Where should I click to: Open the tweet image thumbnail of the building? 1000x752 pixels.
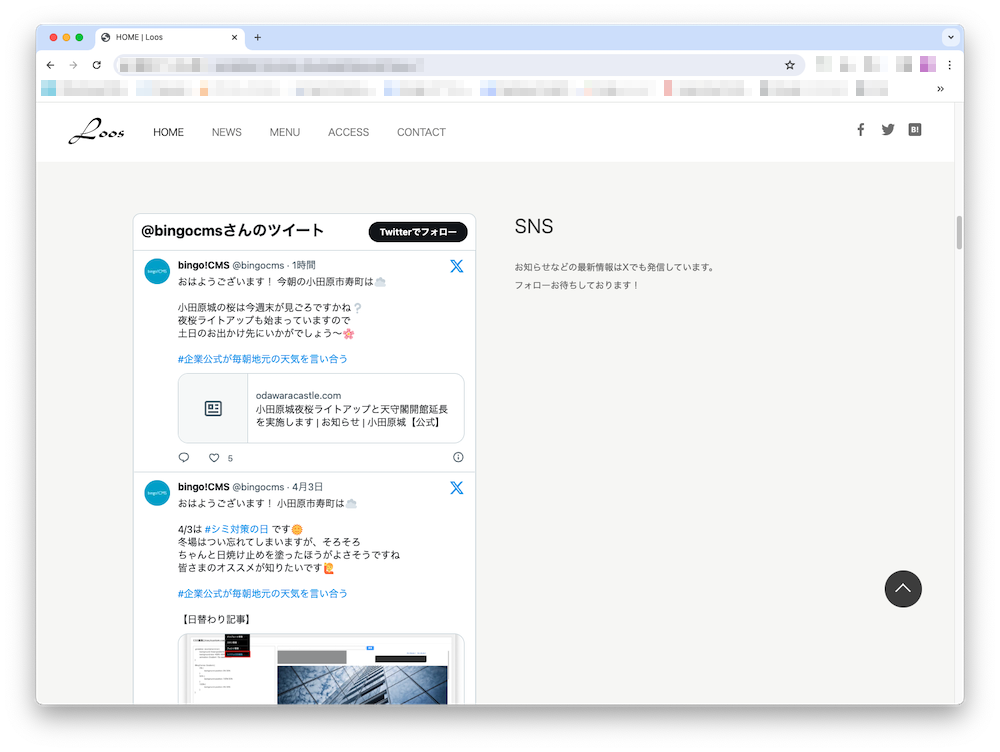(321, 669)
